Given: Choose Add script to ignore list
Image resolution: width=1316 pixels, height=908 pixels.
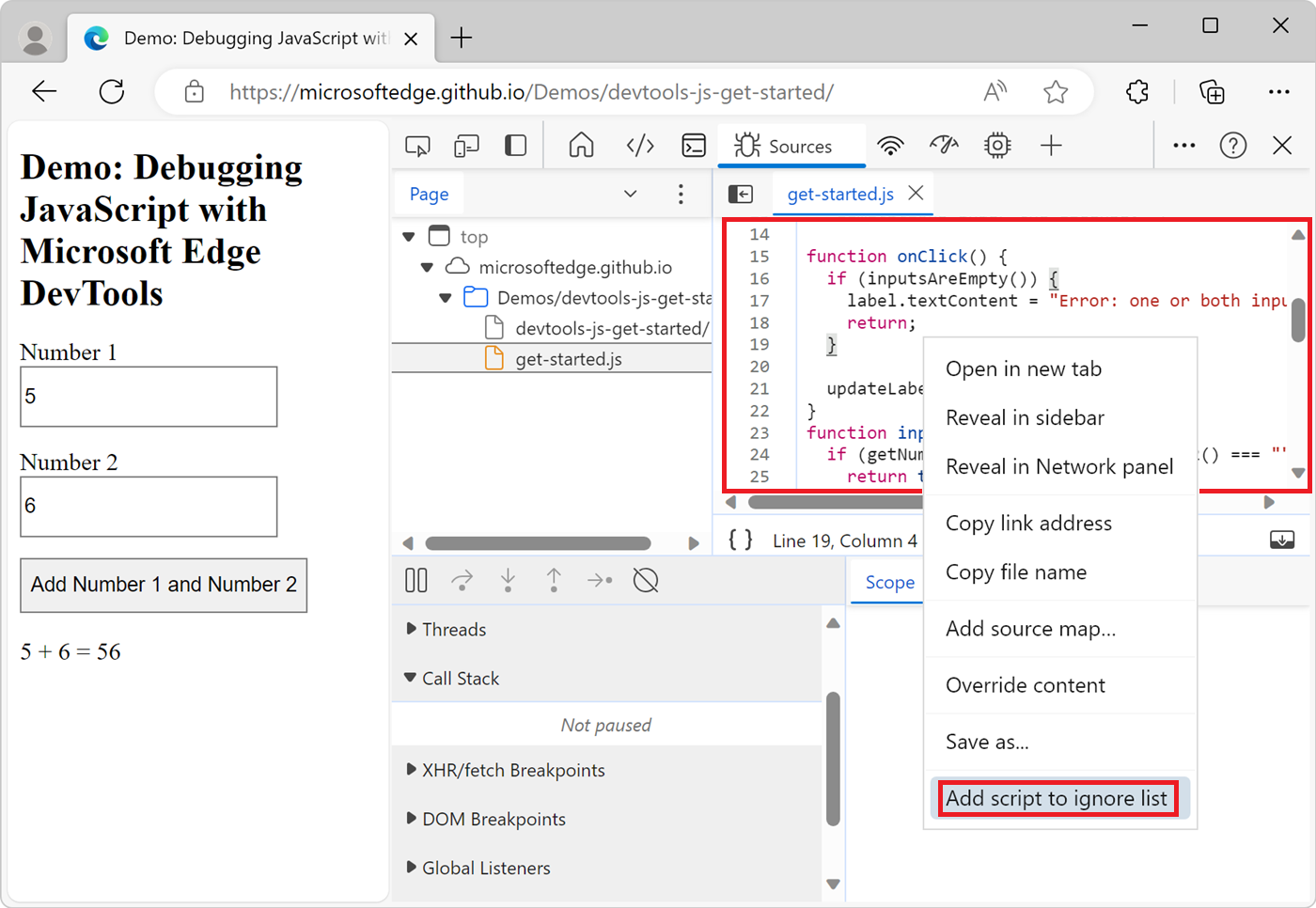Looking at the screenshot, I should tap(1057, 798).
